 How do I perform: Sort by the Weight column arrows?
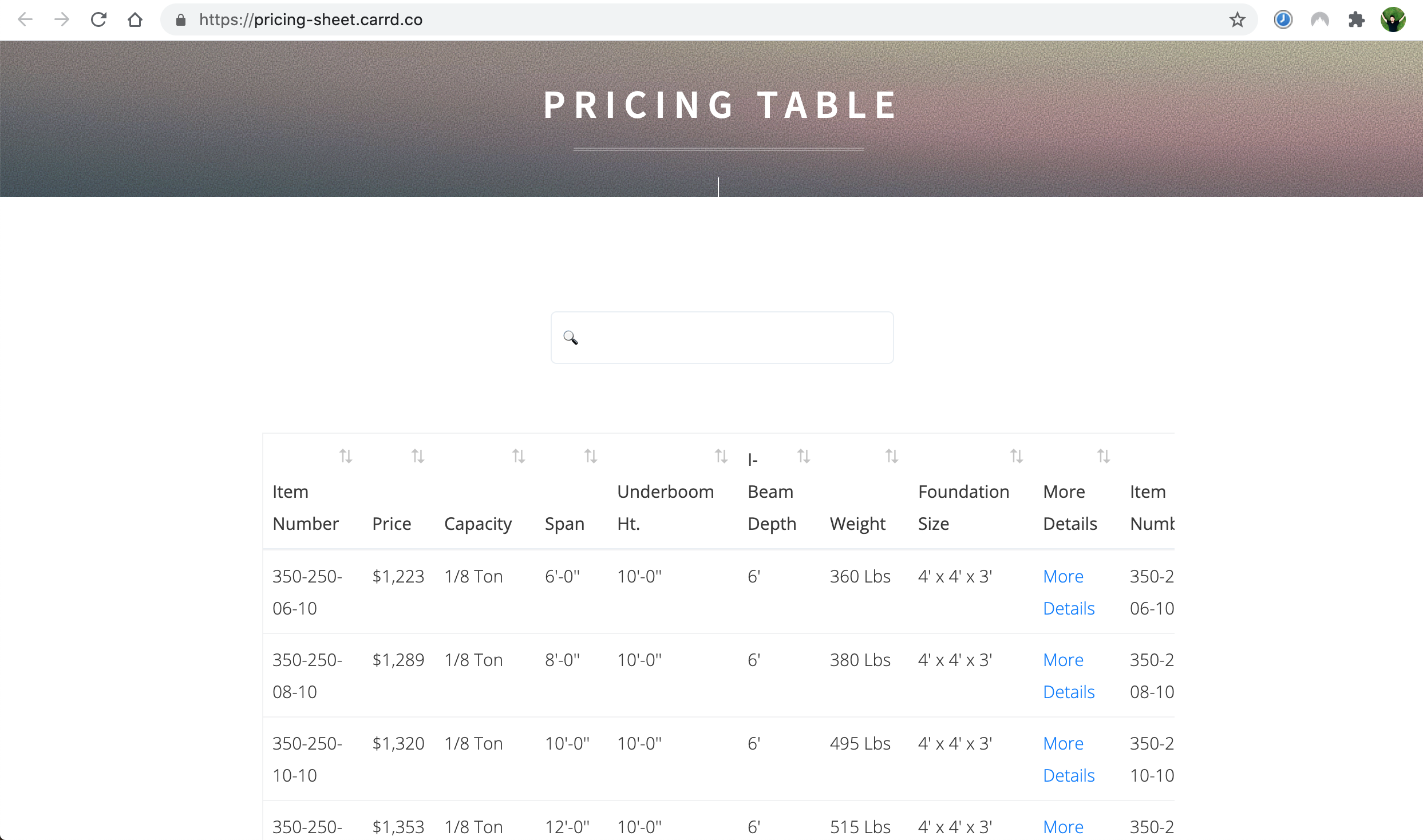click(x=892, y=456)
